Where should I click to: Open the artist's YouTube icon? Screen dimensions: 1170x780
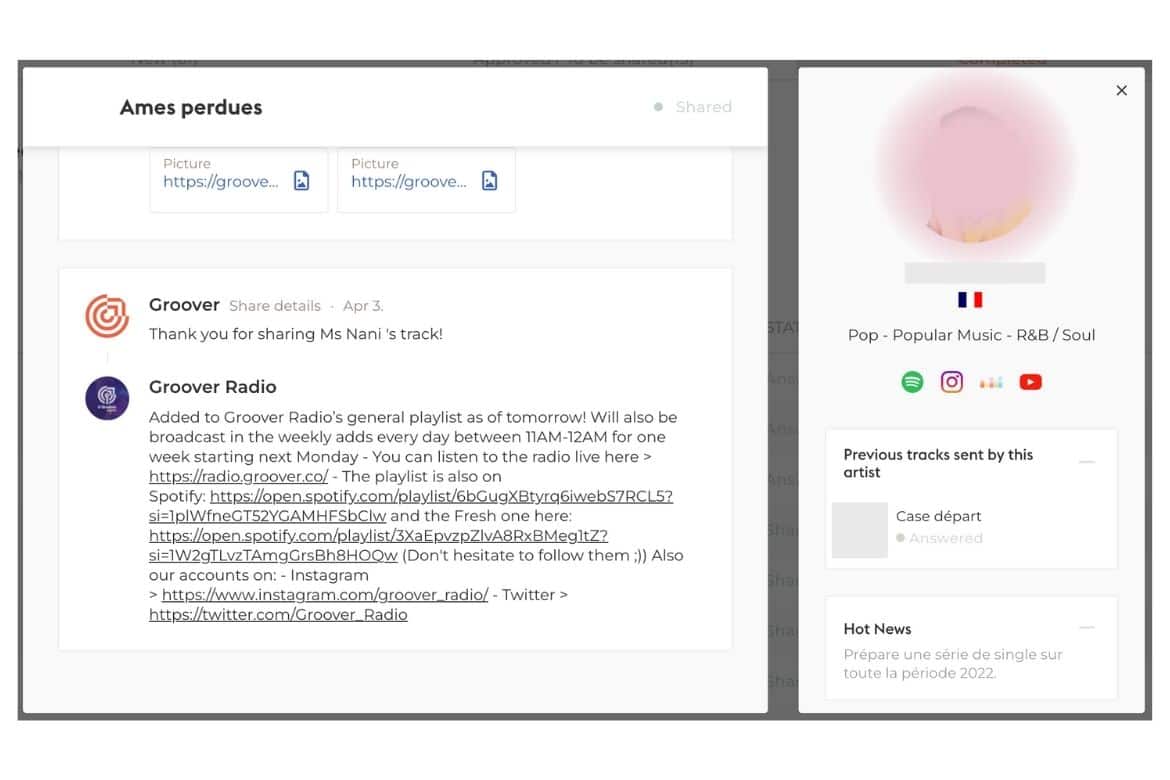[x=1030, y=382]
